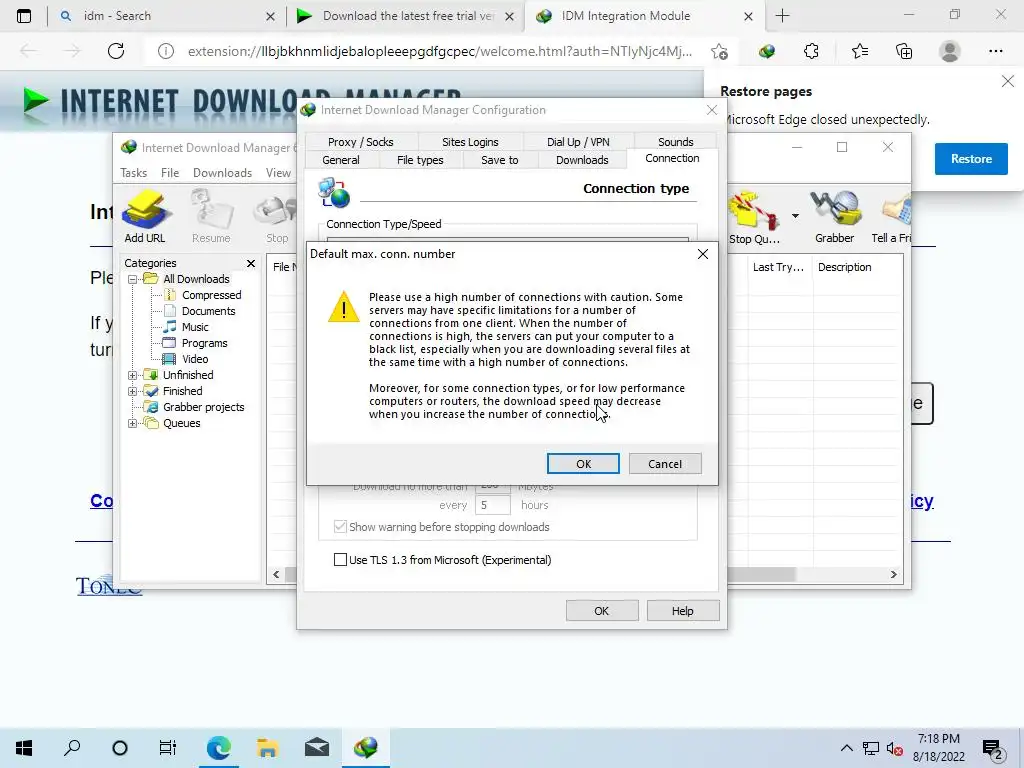The width and height of the screenshot is (1024, 768).
Task: Close the Categories panel
Action: (251, 263)
